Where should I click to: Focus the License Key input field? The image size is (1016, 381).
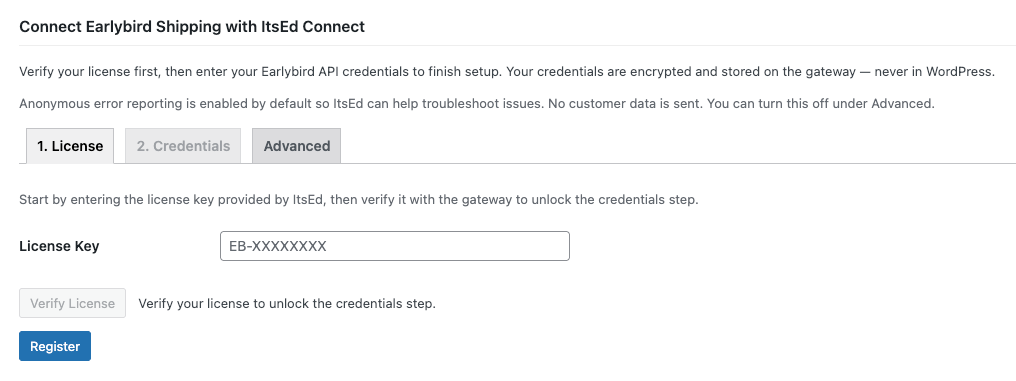point(395,246)
